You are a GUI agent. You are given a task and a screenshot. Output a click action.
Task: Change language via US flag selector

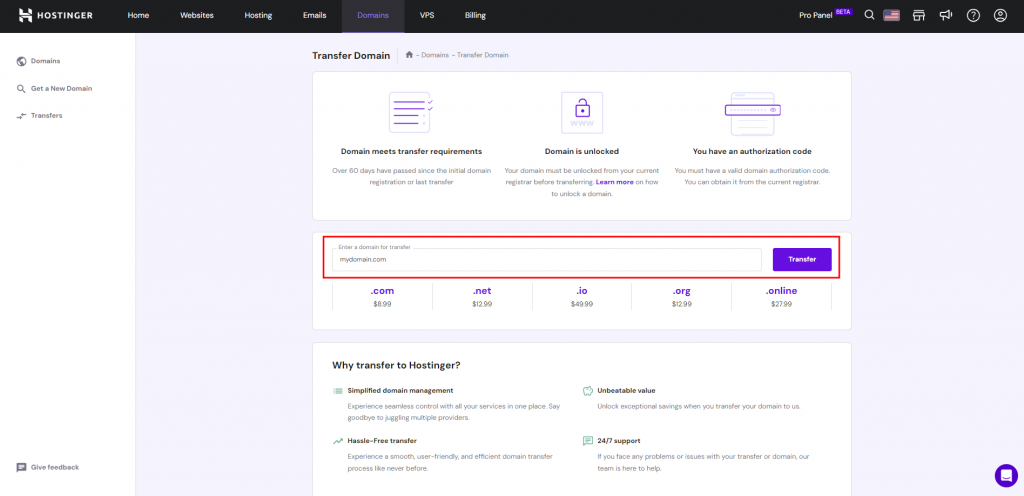click(x=892, y=15)
